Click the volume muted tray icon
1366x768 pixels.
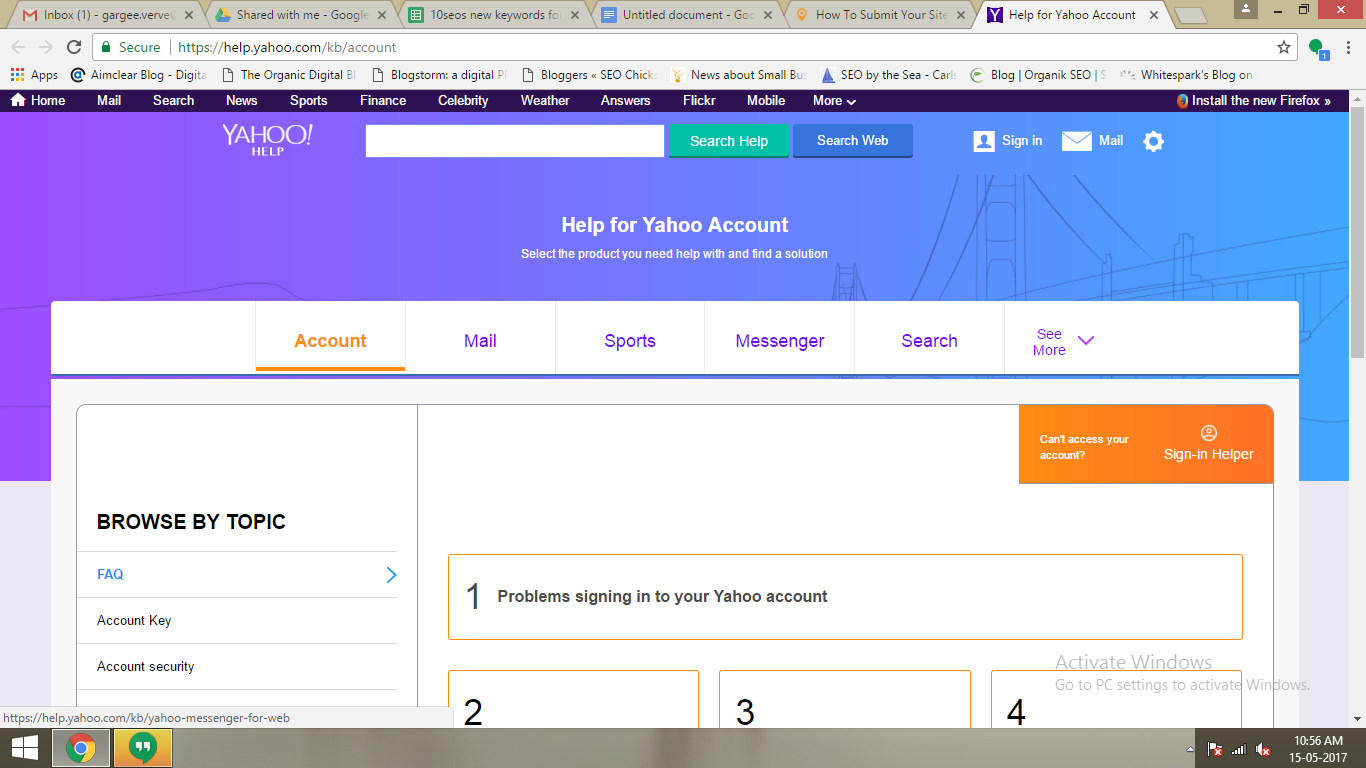coord(1263,749)
